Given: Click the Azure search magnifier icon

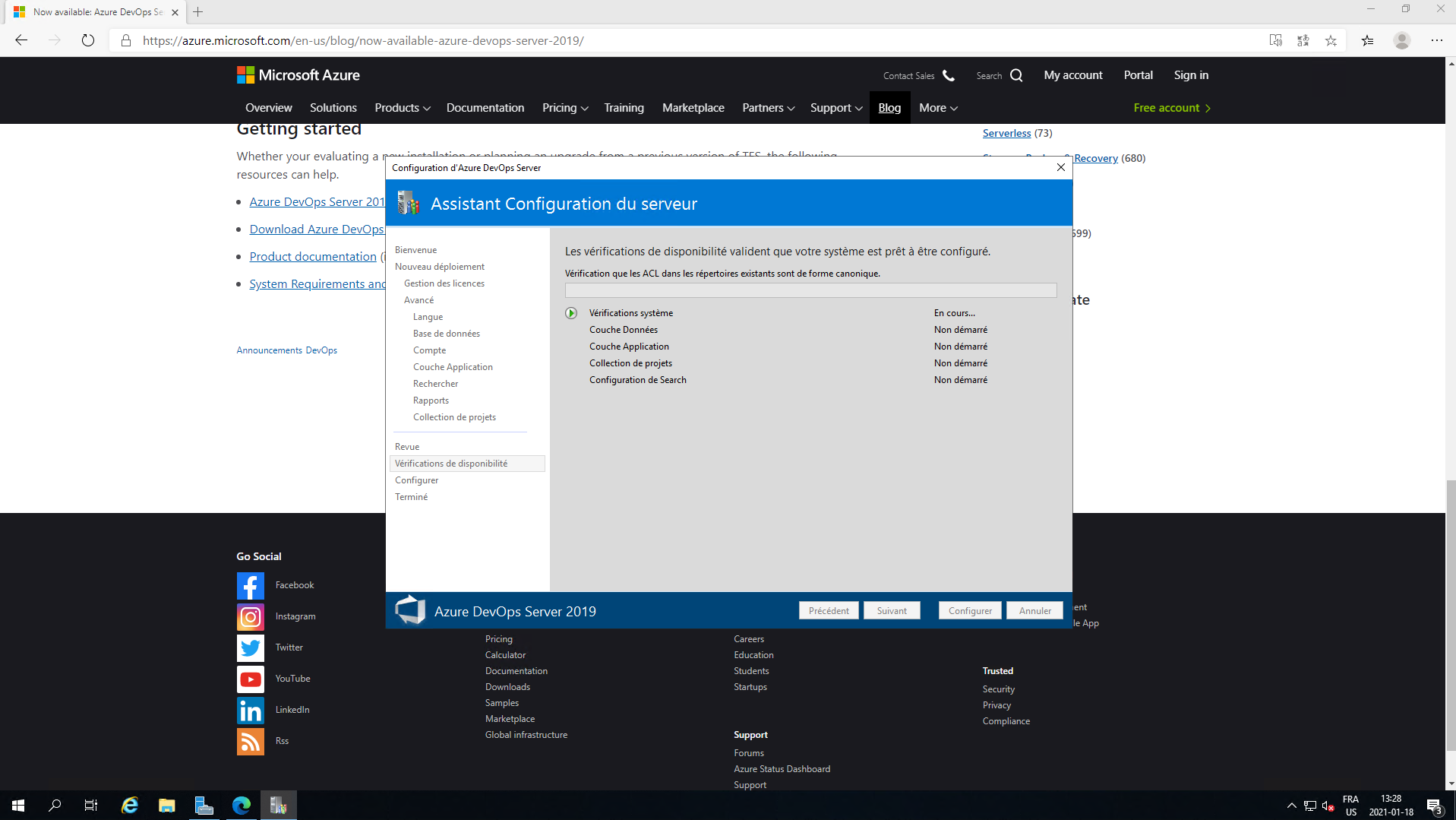Looking at the screenshot, I should pos(1016,75).
